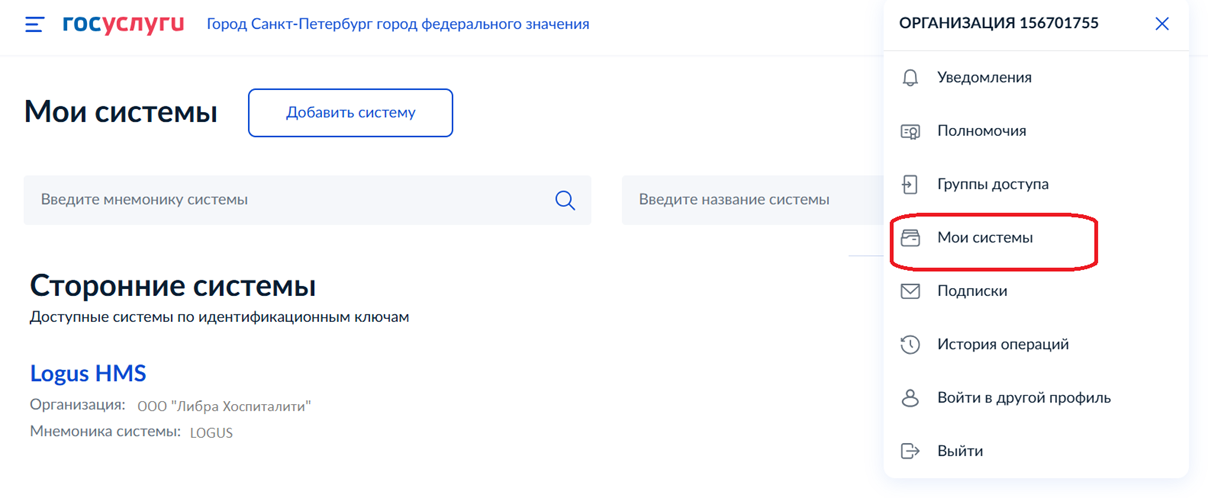The image size is (1208, 498).
Task: Open the Logus HMS system link
Action: coord(88,374)
